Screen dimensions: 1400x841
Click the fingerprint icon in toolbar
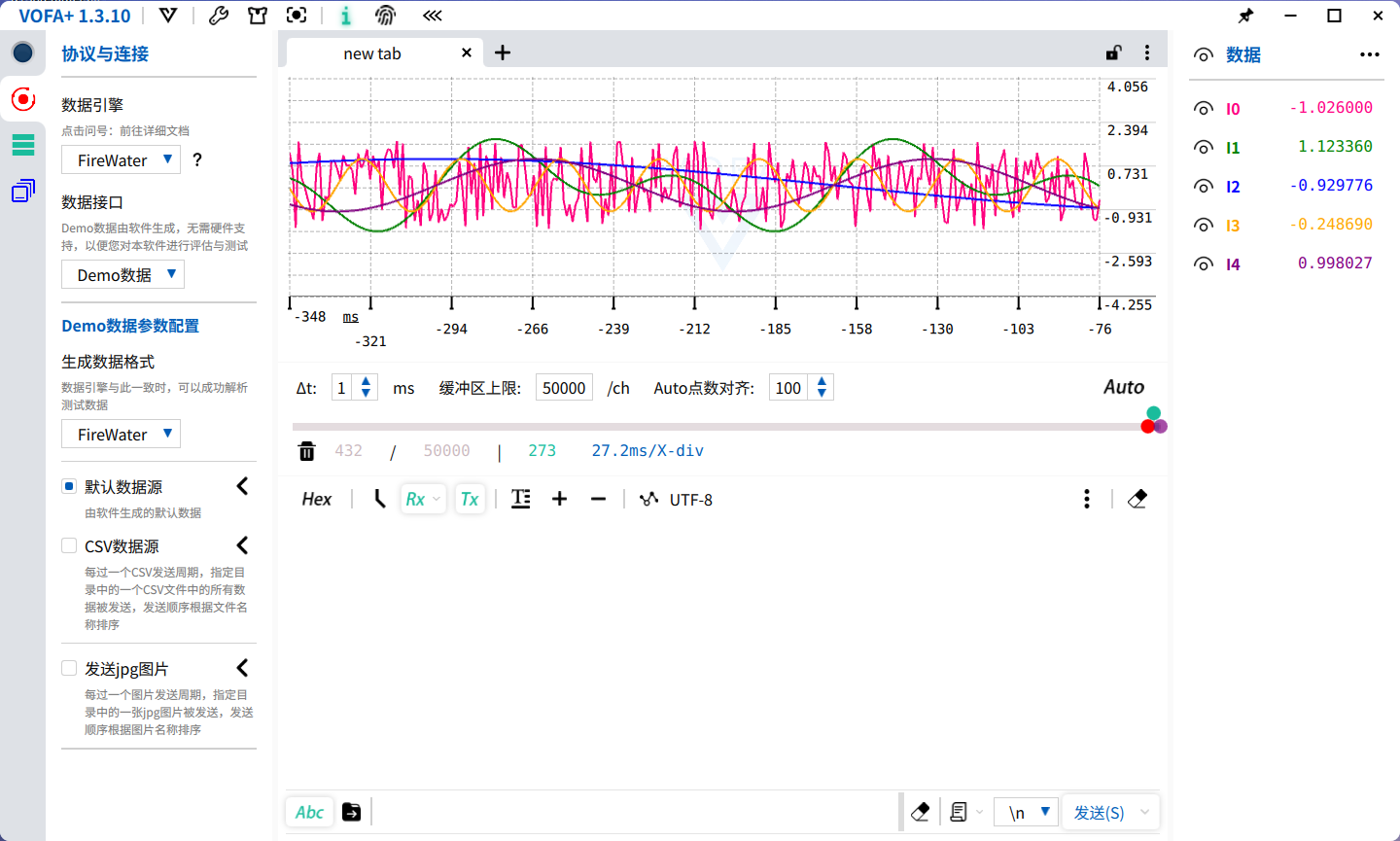385,15
